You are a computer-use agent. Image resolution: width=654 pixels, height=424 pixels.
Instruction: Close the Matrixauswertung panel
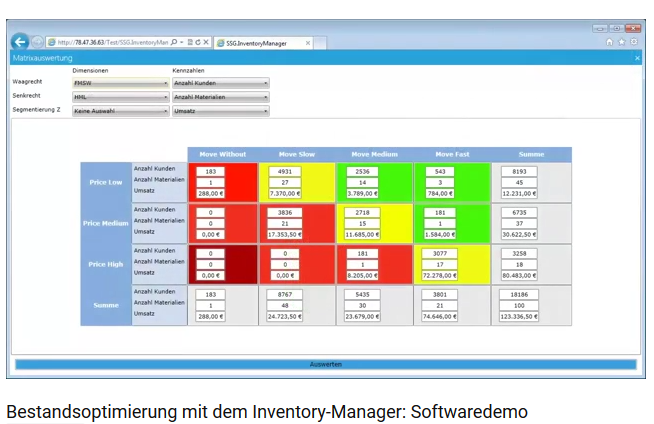click(637, 58)
